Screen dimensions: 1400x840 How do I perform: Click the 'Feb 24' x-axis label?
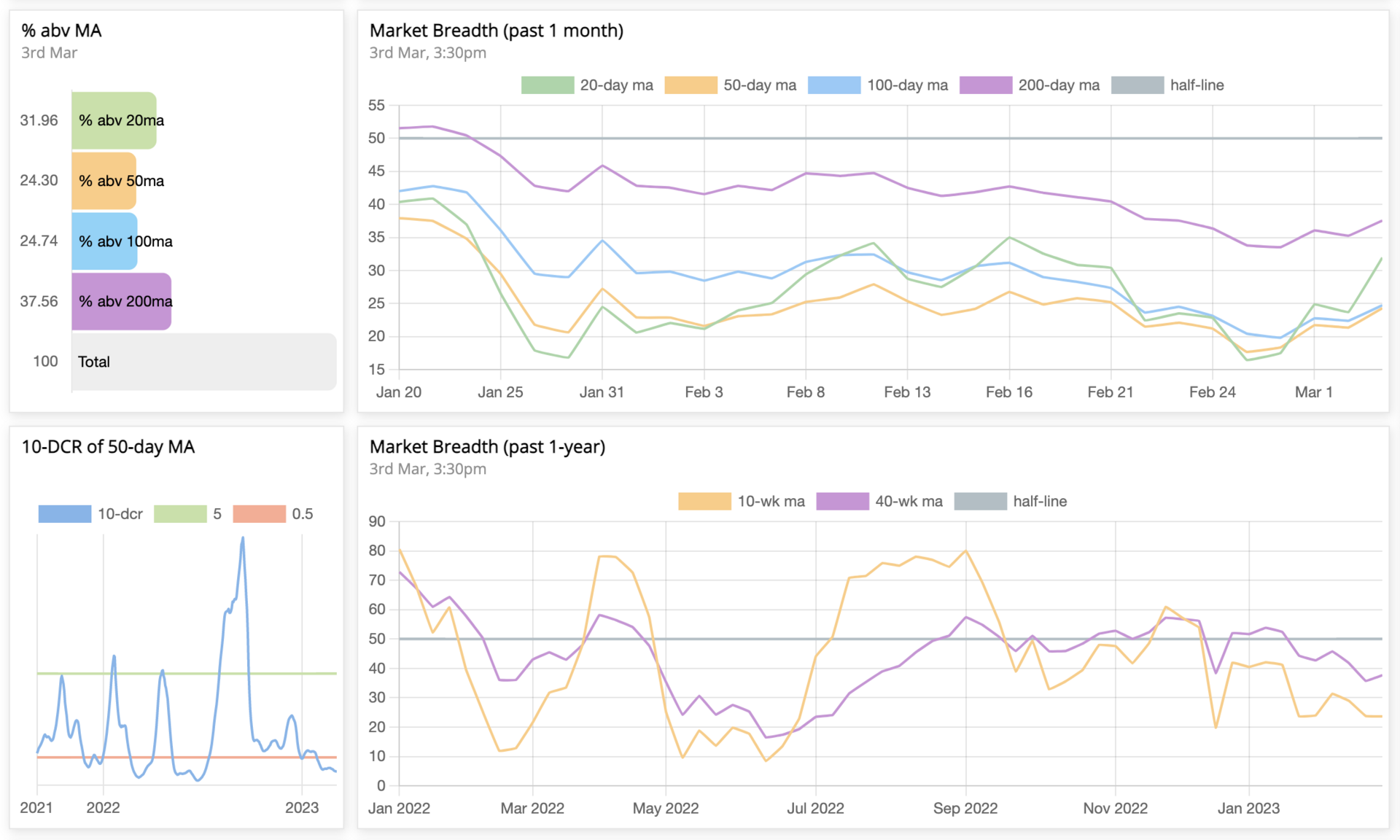click(1213, 392)
